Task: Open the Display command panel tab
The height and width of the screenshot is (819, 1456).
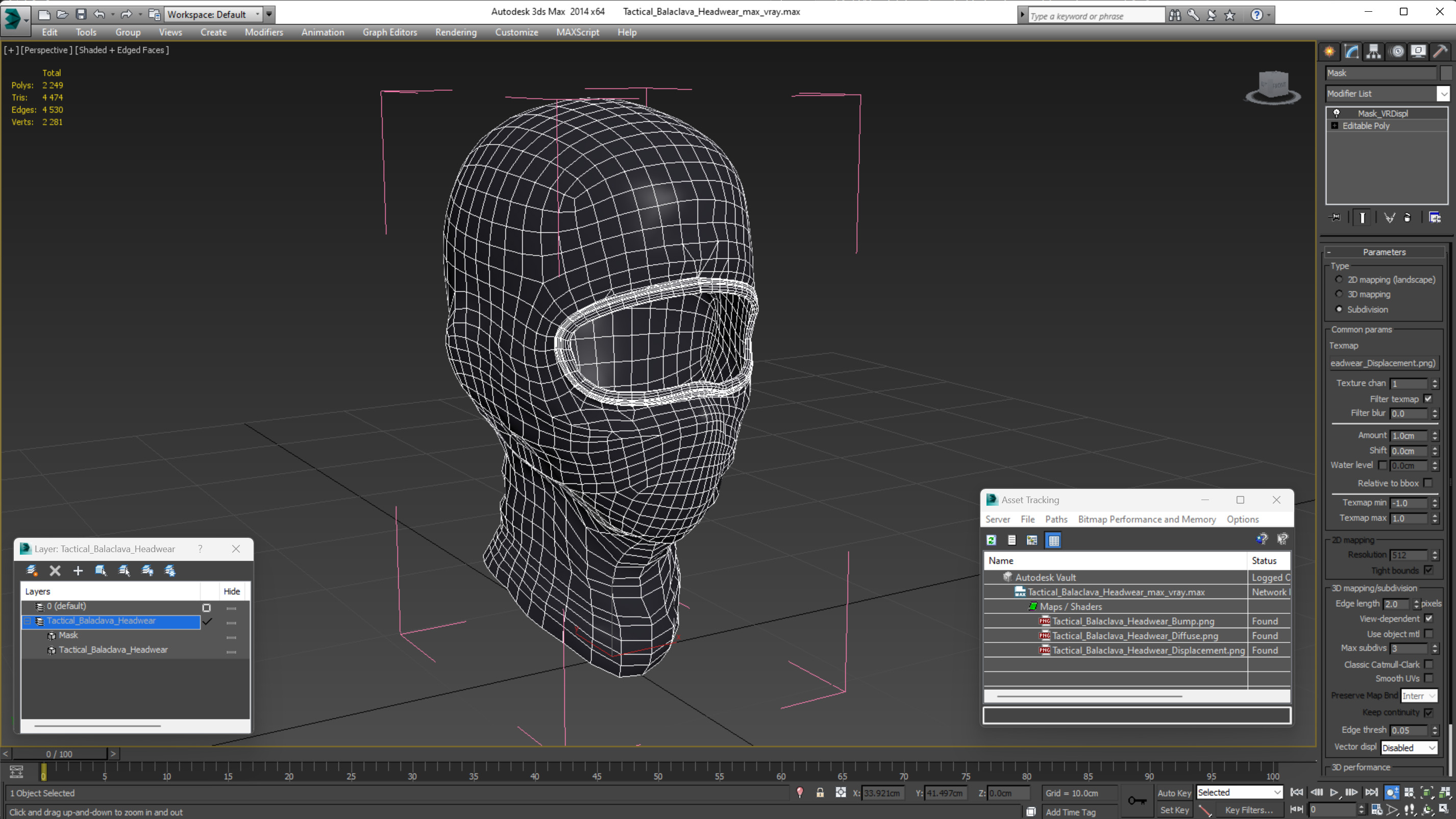Action: pos(1418,52)
